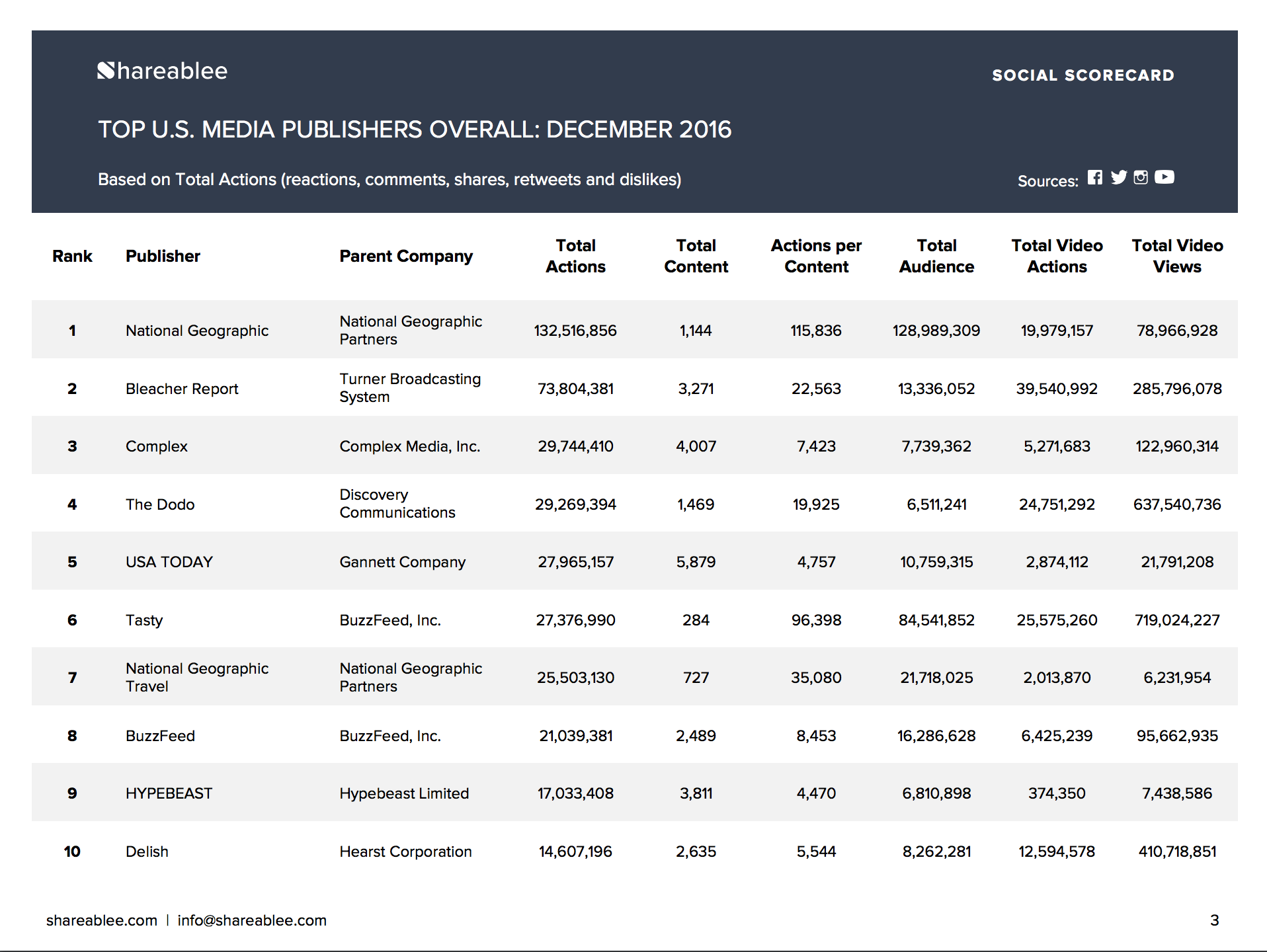Open the shareablee.com footer link
This screenshot has width=1267, height=952.
101,920
